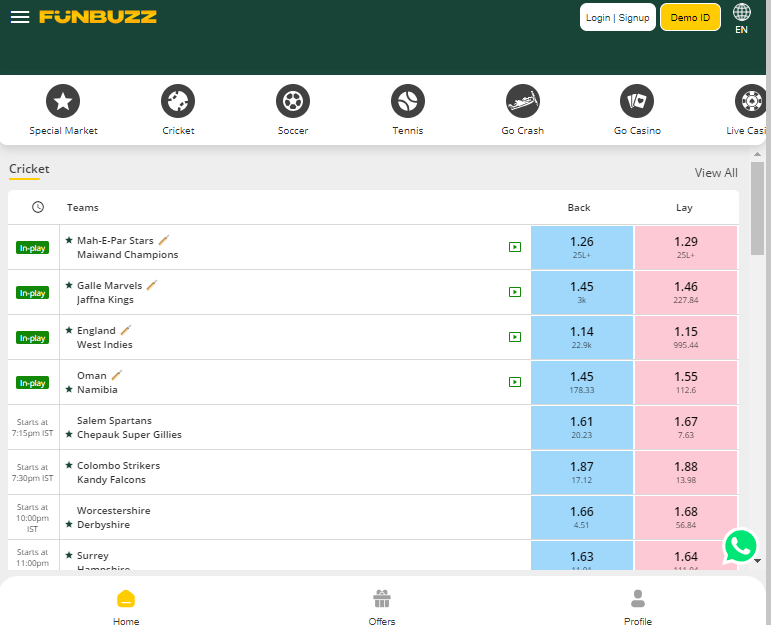Open the EN language selector
The image size is (771, 625).
(742, 18)
